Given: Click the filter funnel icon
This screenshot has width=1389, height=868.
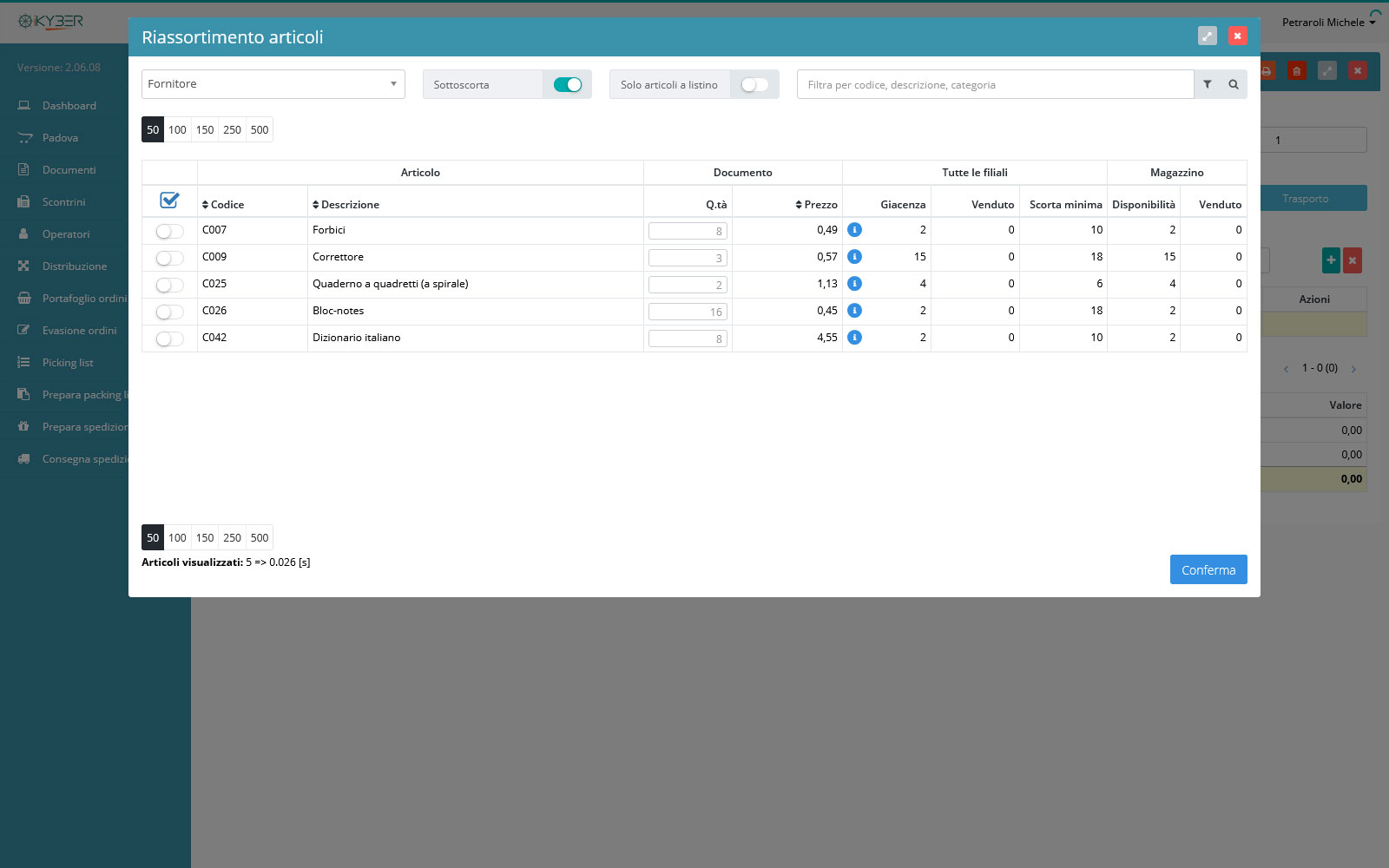Looking at the screenshot, I should (x=1207, y=84).
